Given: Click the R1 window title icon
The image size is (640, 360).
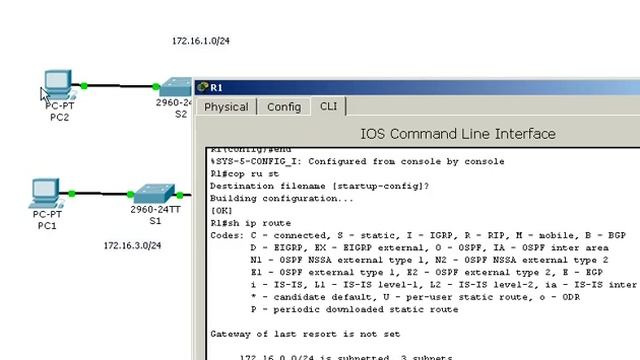Looking at the screenshot, I should tap(202, 87).
